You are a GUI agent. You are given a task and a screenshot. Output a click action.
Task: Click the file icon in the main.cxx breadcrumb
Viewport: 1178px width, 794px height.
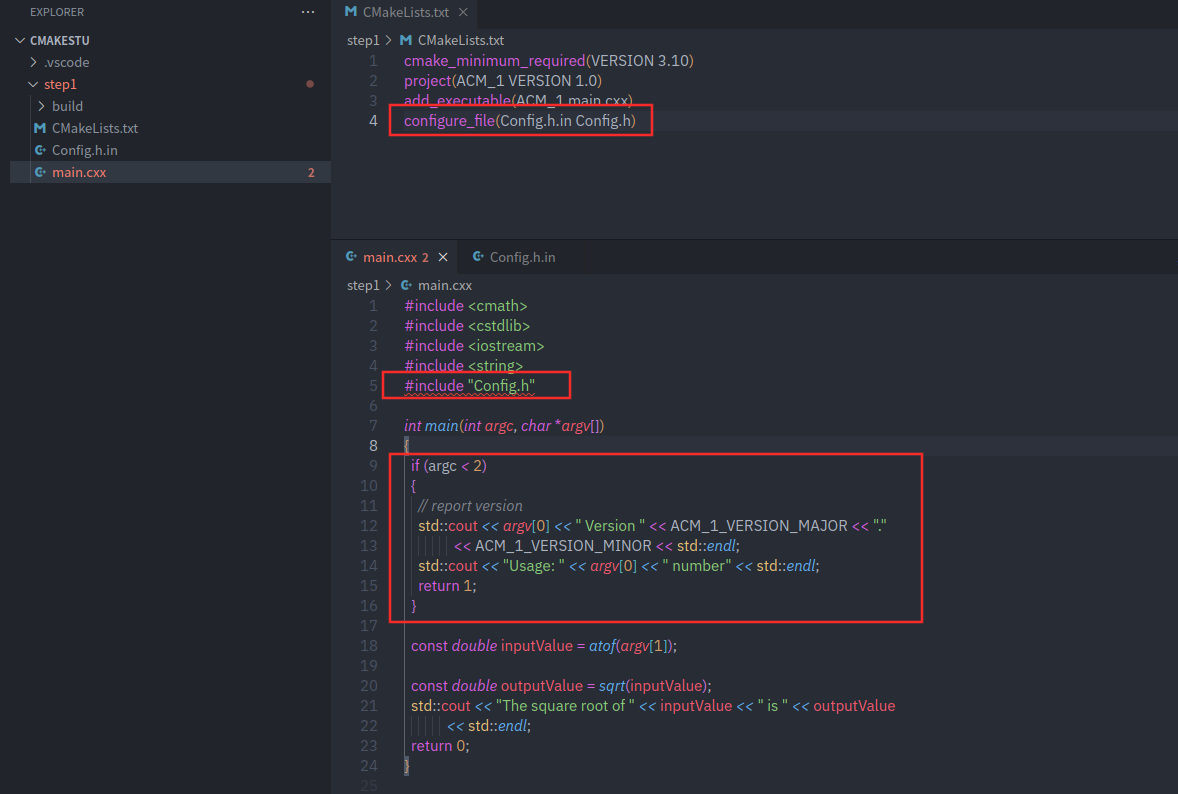point(406,285)
